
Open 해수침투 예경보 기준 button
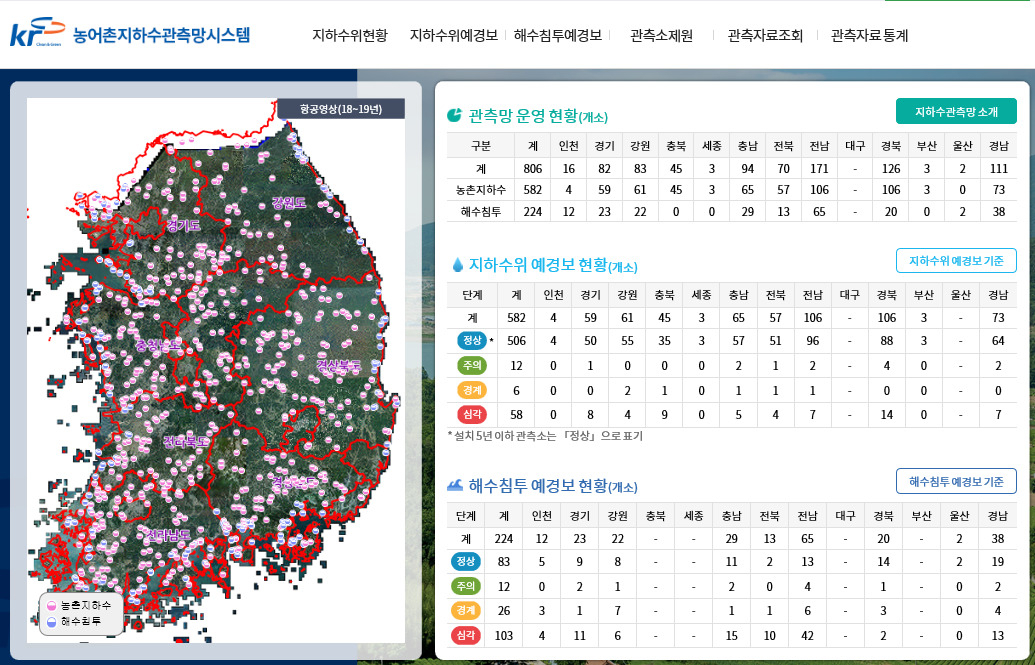(956, 481)
